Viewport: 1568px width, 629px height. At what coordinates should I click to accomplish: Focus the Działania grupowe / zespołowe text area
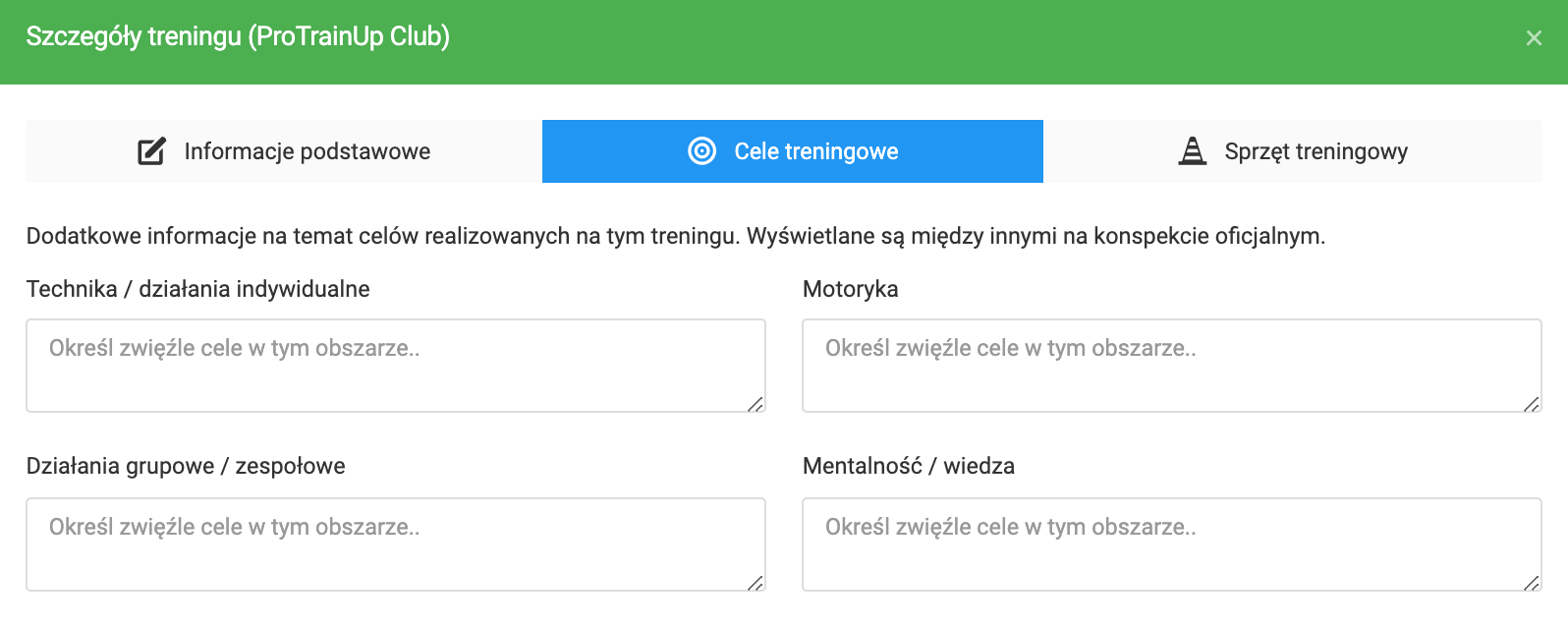coord(395,544)
